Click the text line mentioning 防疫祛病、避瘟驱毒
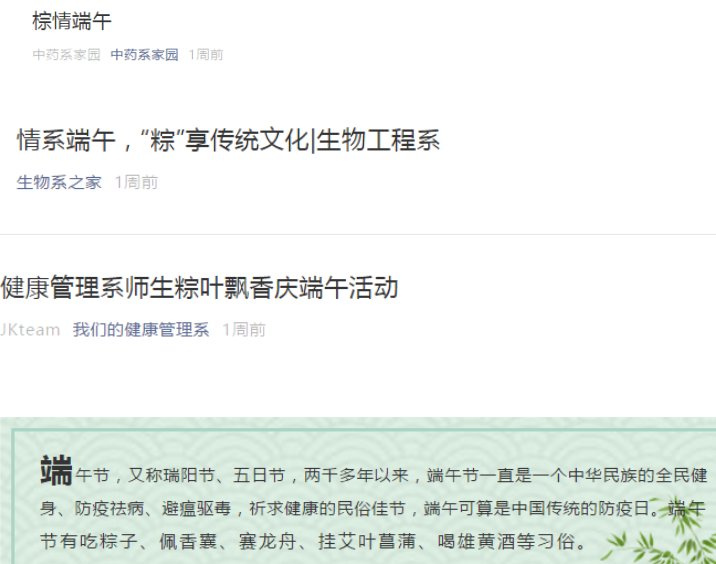The height and width of the screenshot is (564, 716). coord(372,508)
